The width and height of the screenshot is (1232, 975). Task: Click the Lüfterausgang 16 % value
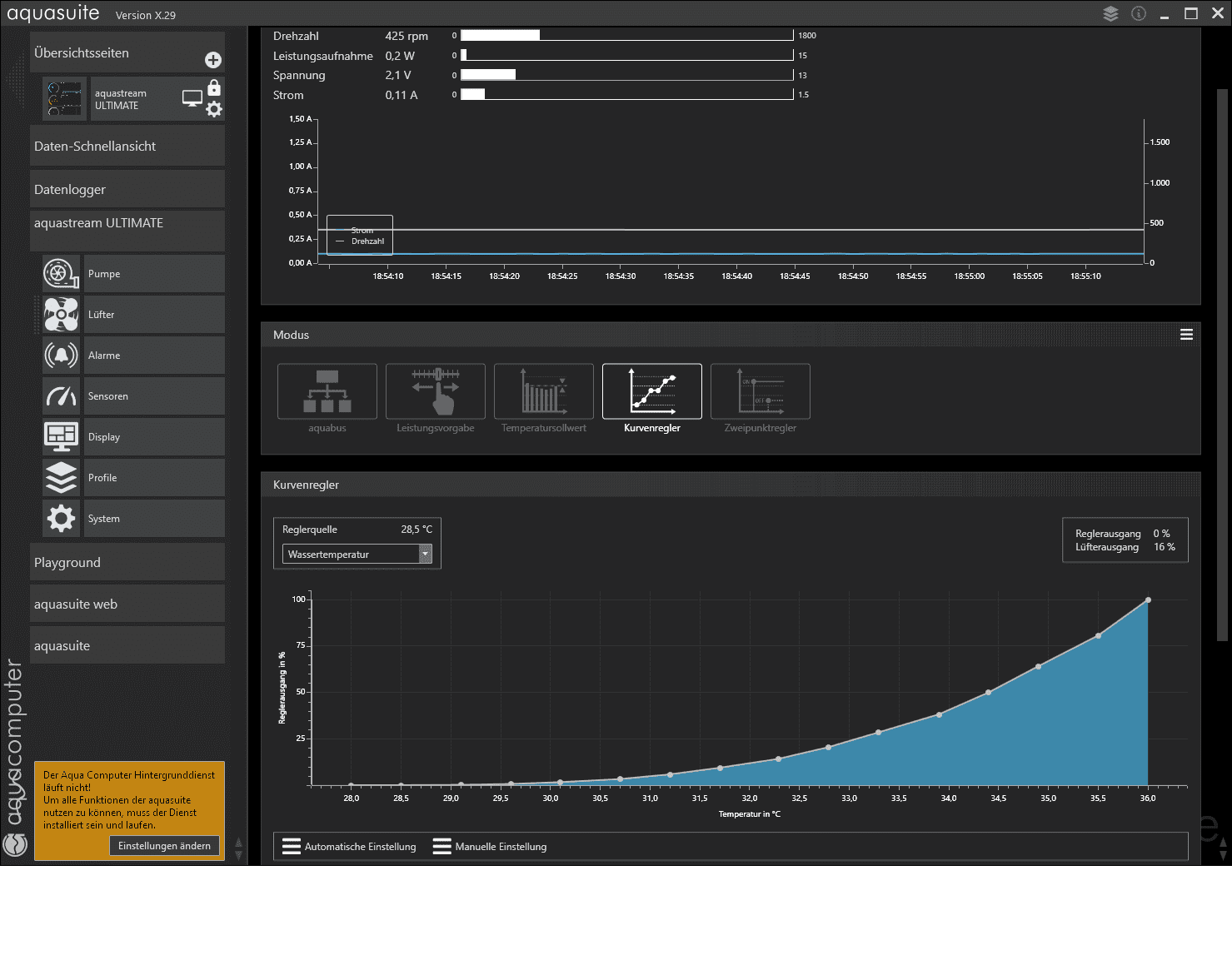(1165, 547)
